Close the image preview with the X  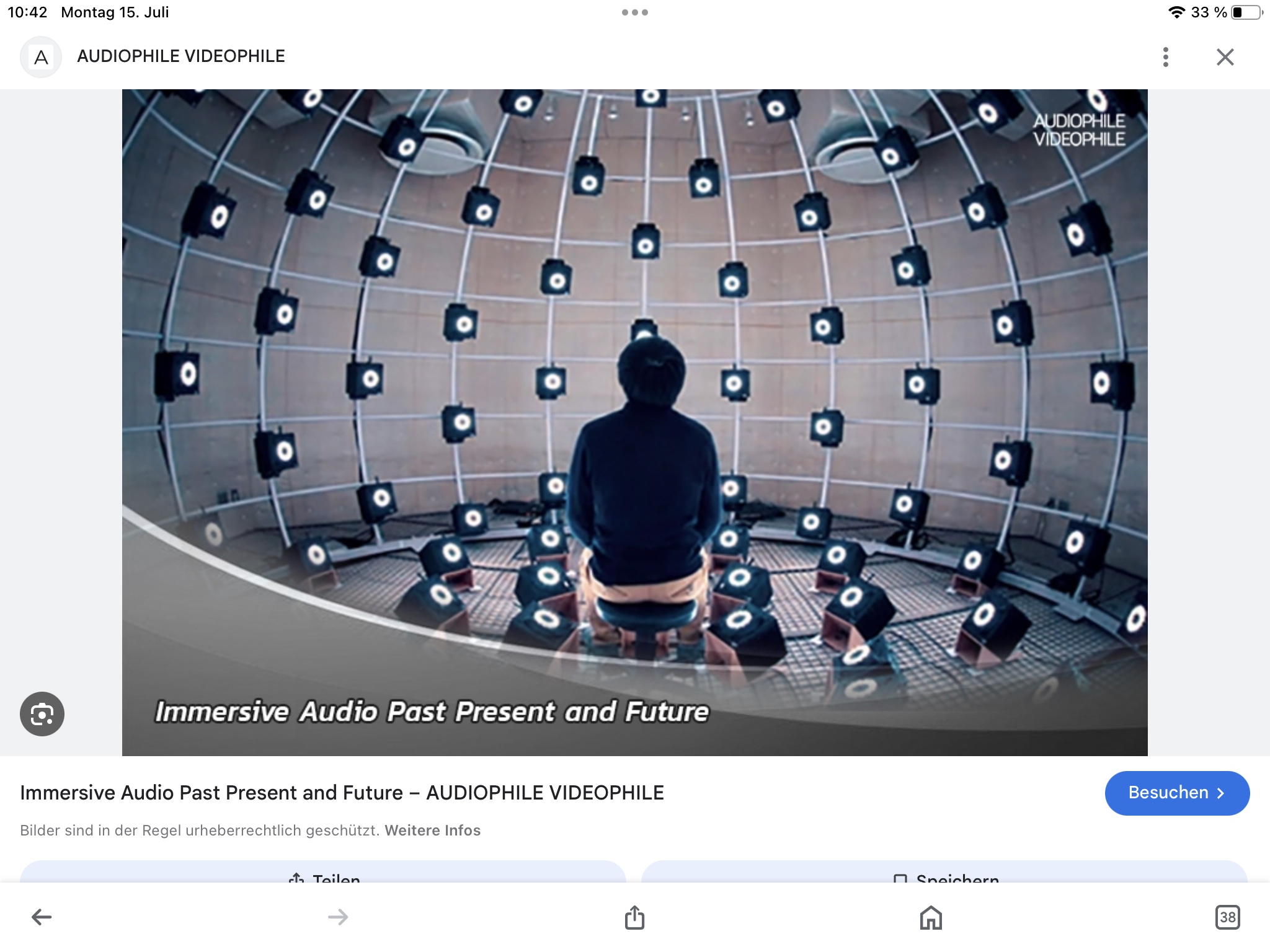click(1225, 57)
